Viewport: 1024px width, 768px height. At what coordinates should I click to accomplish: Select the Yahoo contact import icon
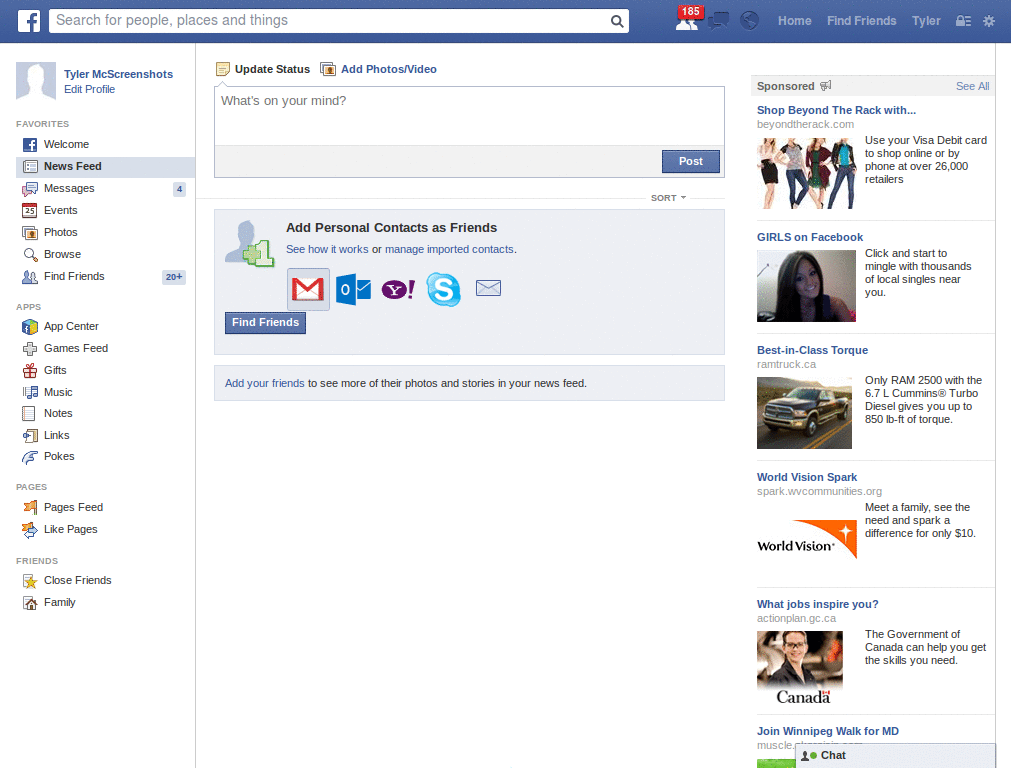[398, 289]
